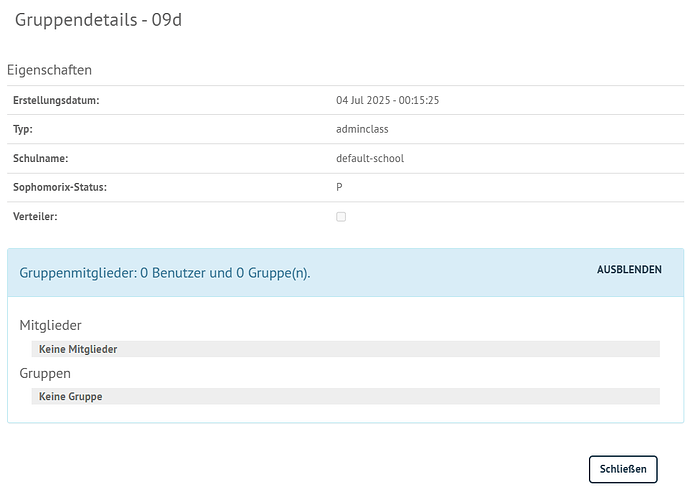
Task: Click the Gruppendetails - 09d dialog title
Action: pyautogui.click(x=97, y=20)
